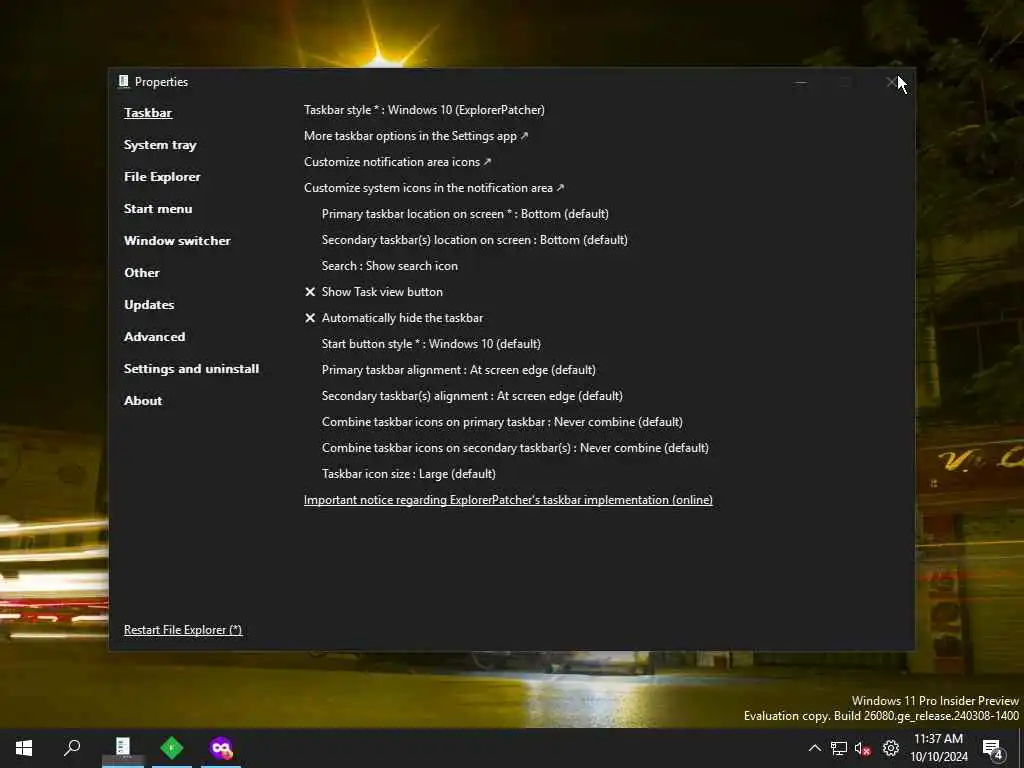Open the Other section
Image resolution: width=1024 pixels, height=768 pixels.
tap(142, 272)
